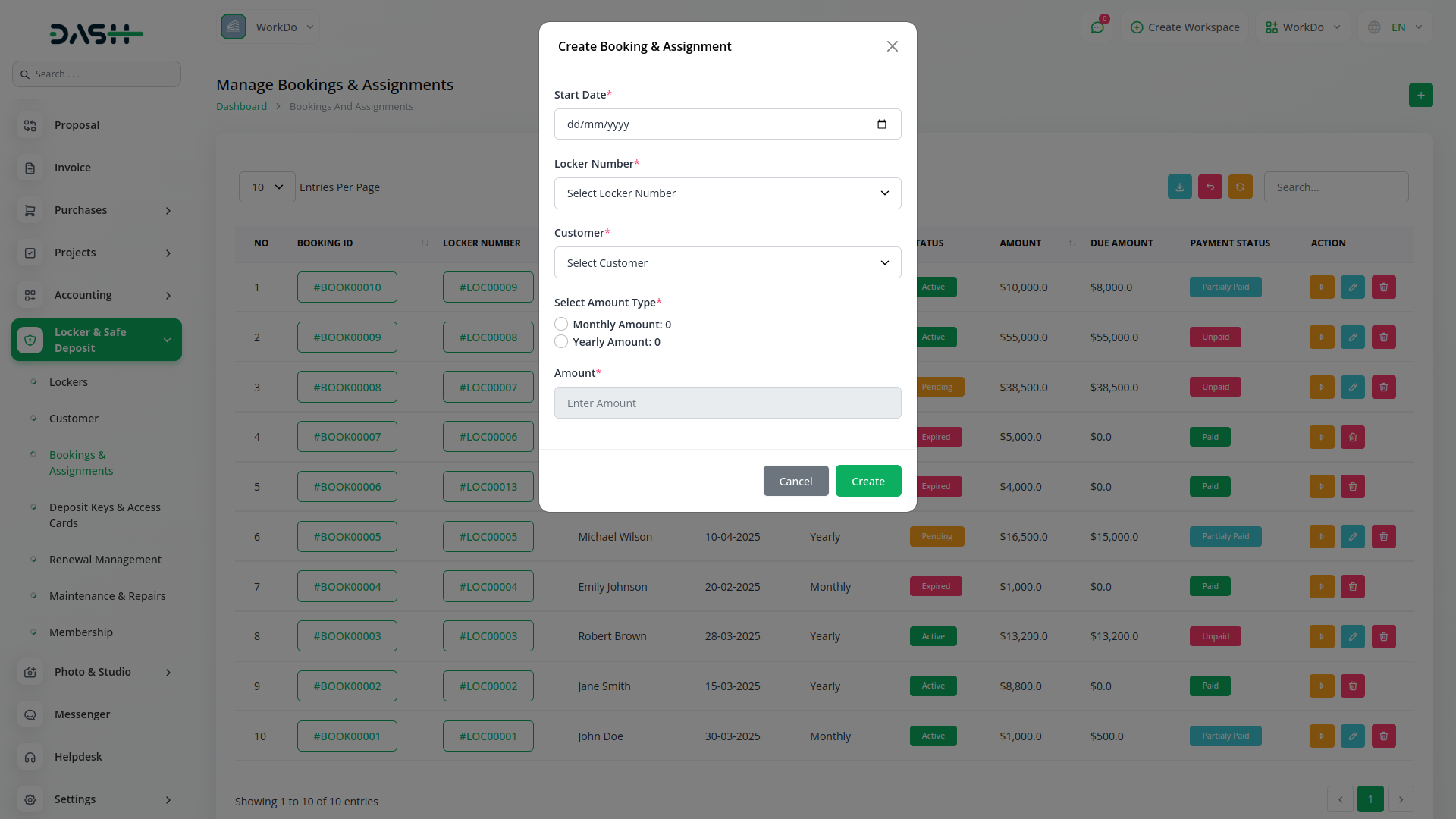The width and height of the screenshot is (1456, 819).
Task: Open the Lockers sidebar item
Action: (68, 382)
